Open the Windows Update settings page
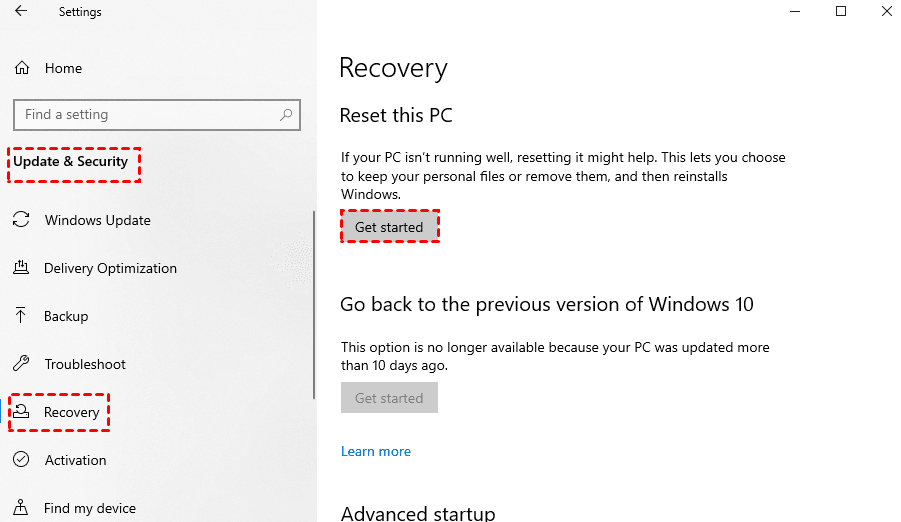 click(x=97, y=220)
